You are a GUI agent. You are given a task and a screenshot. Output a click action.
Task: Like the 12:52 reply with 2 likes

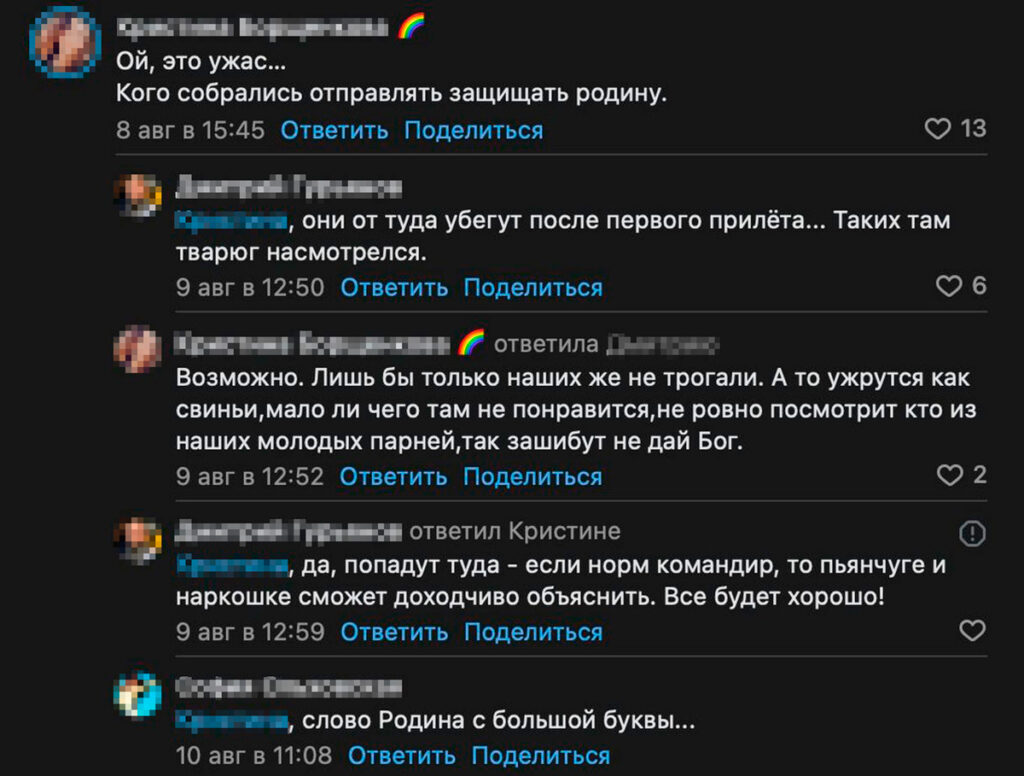948,475
